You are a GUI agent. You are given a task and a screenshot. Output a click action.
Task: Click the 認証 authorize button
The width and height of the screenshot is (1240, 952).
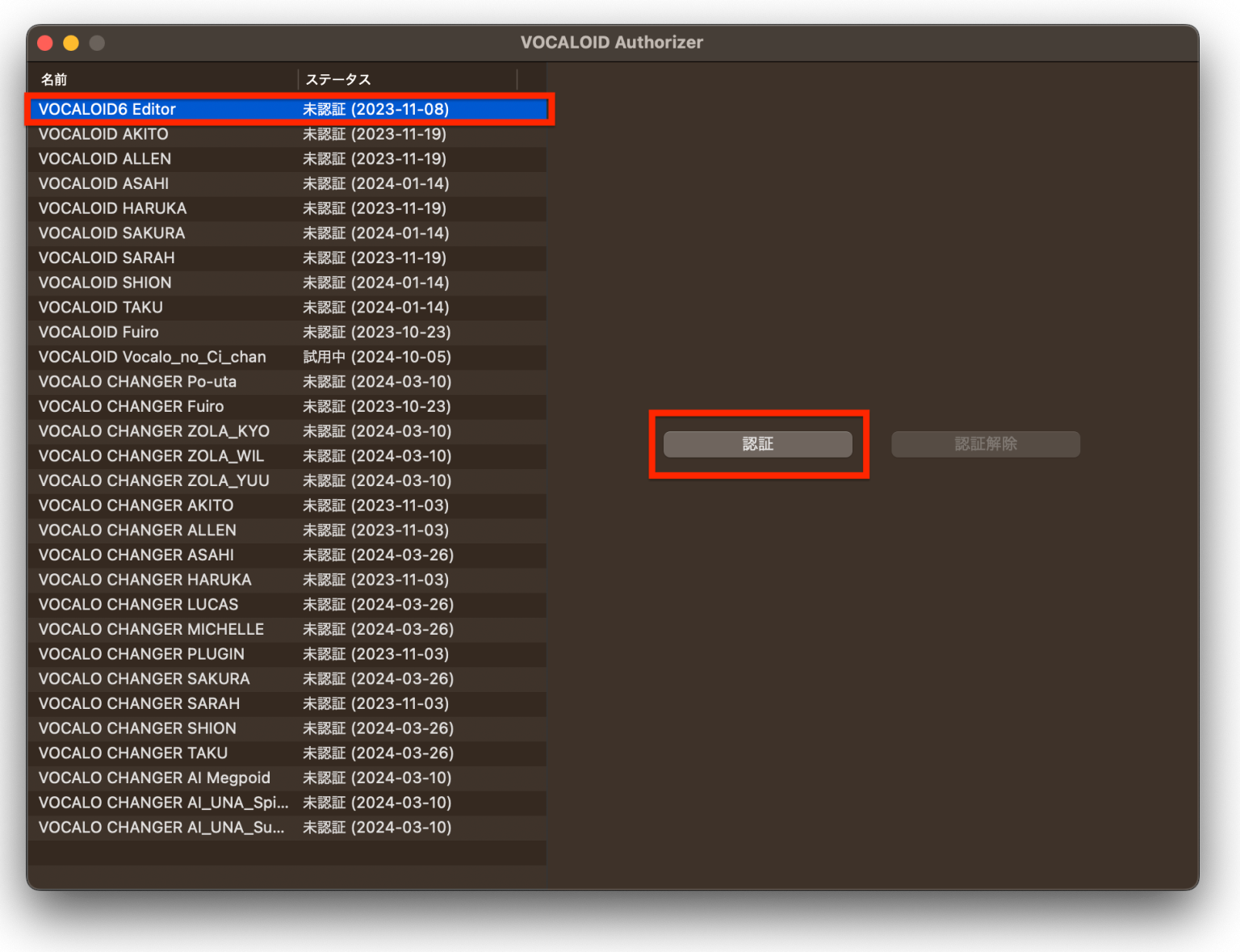[x=757, y=444]
